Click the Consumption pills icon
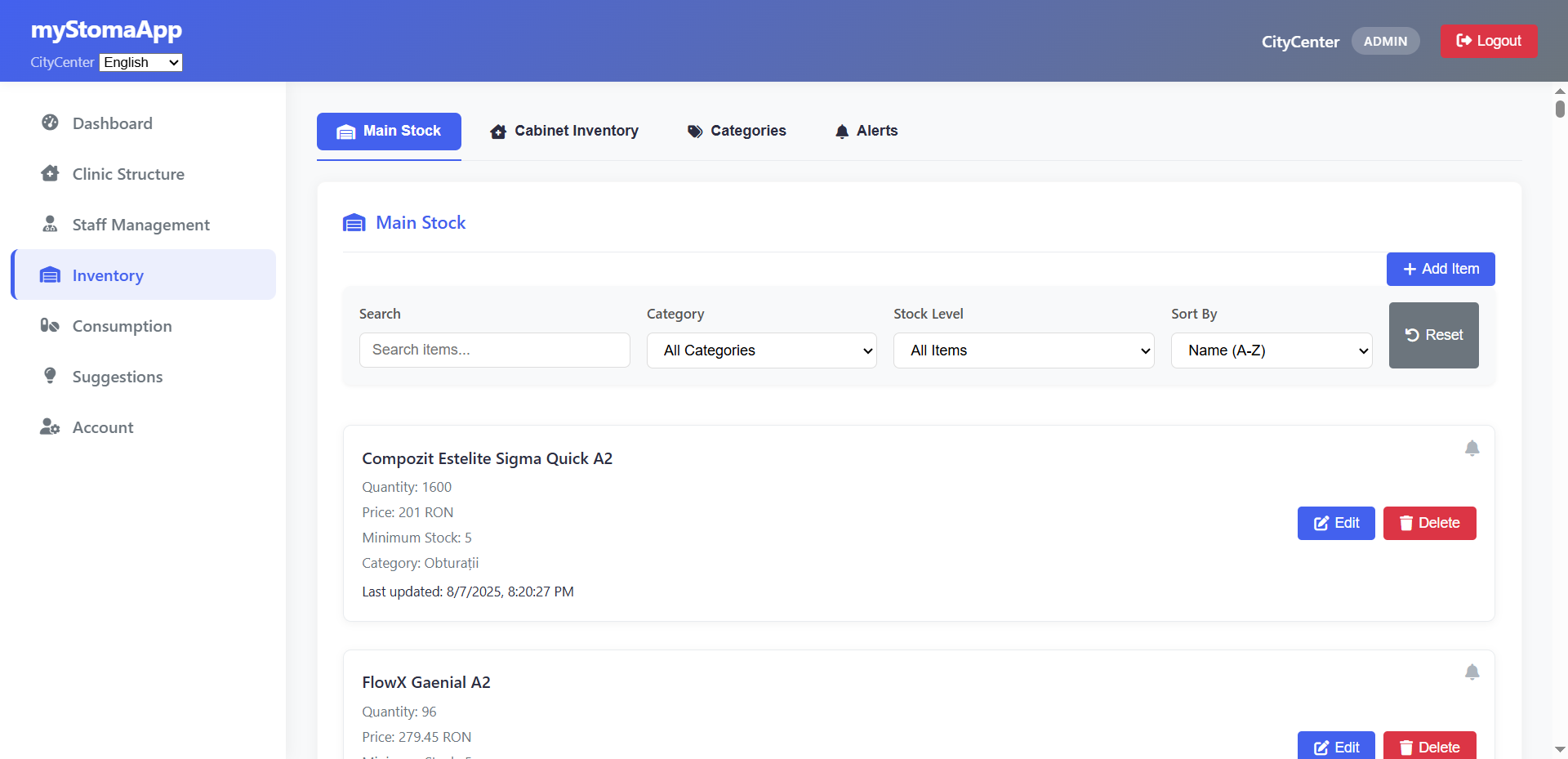 tap(50, 325)
